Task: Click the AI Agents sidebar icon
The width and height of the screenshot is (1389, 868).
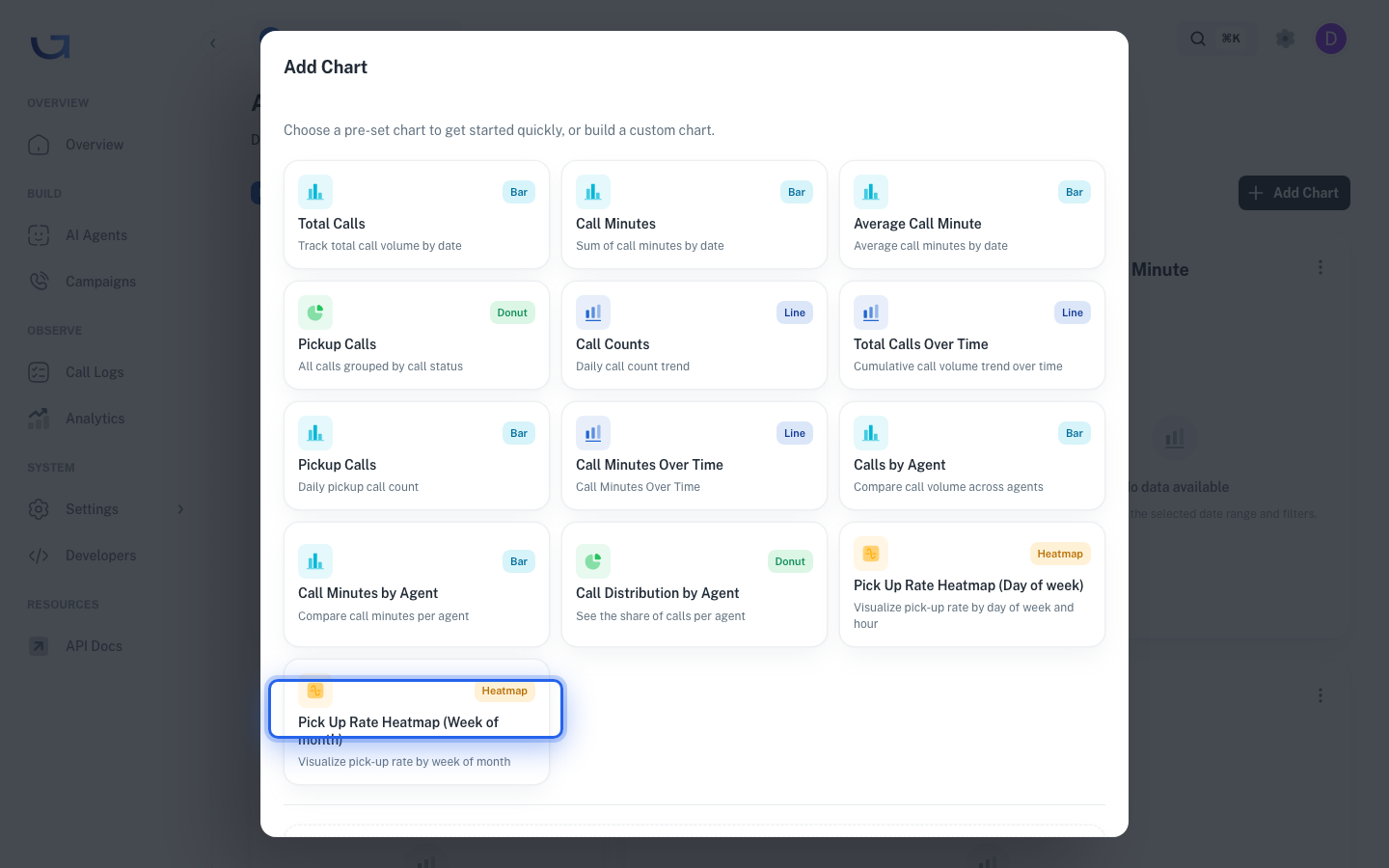Action: point(39,235)
